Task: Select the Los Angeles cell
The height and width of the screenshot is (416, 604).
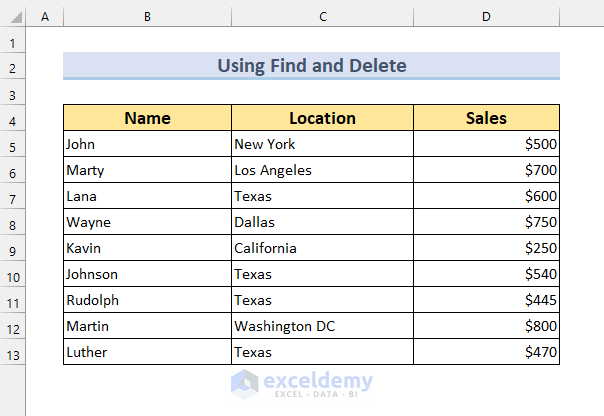Action: point(322,170)
